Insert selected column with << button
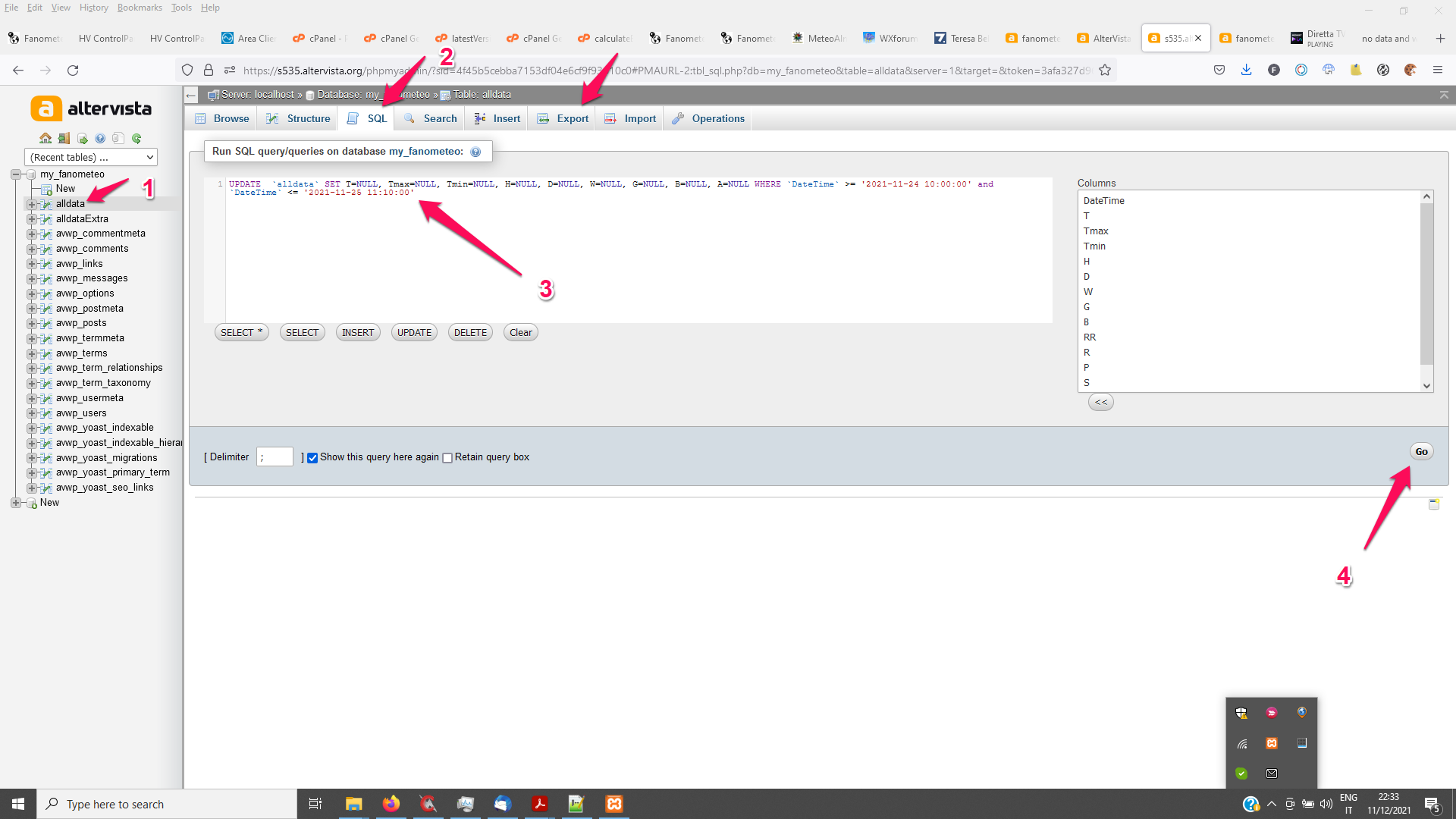This screenshot has height=819, width=1456. [1101, 402]
